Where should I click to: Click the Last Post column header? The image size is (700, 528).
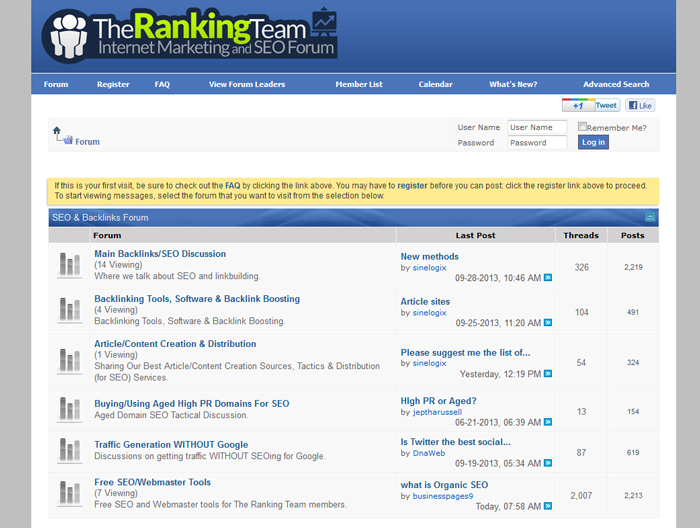(475, 236)
